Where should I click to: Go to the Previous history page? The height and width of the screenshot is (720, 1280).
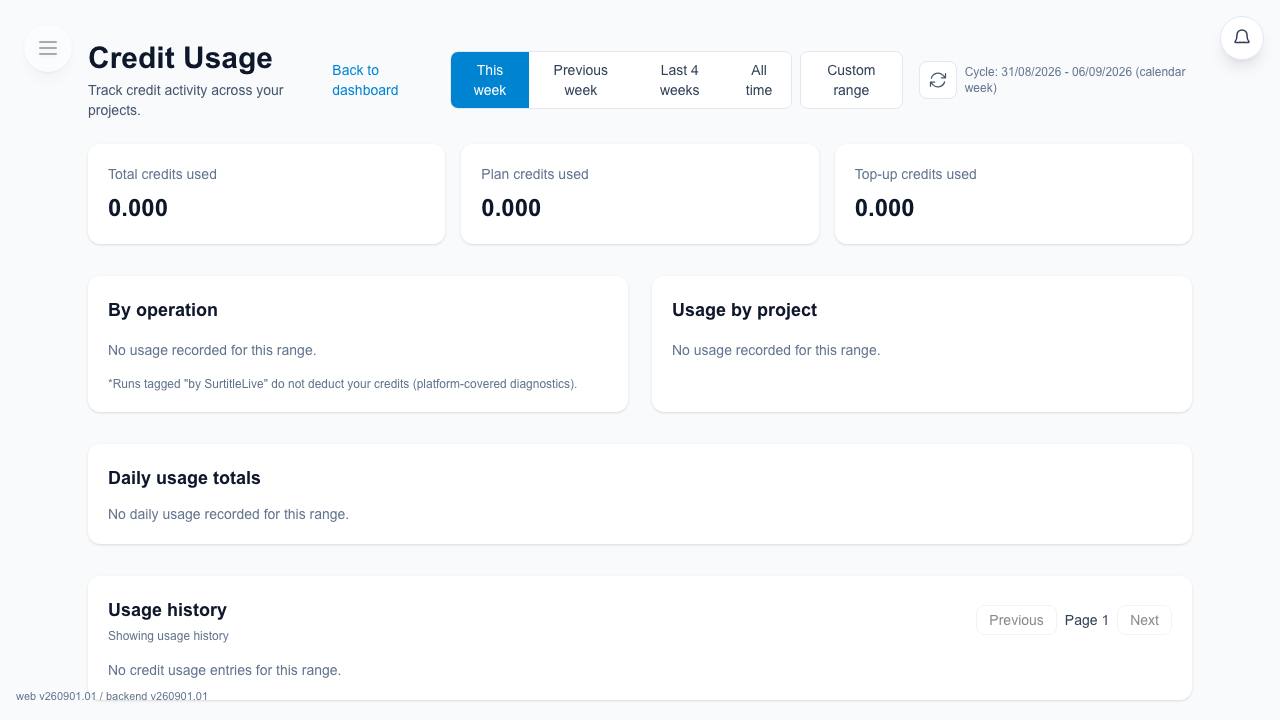[1016, 620]
